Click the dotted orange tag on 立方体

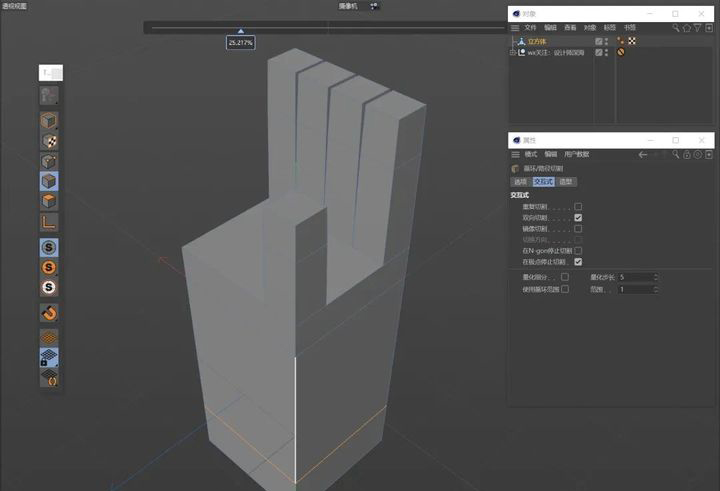point(620,41)
